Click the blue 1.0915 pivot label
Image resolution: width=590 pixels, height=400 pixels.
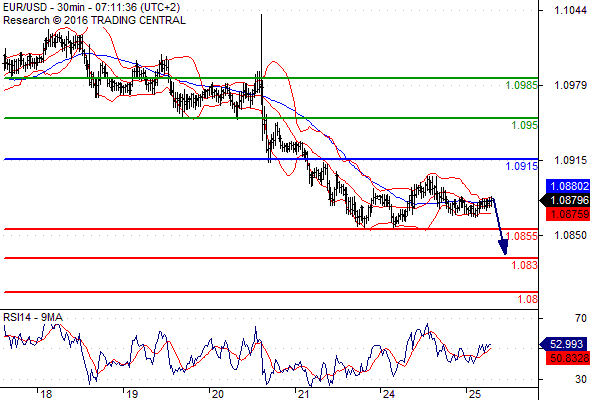click(x=522, y=166)
